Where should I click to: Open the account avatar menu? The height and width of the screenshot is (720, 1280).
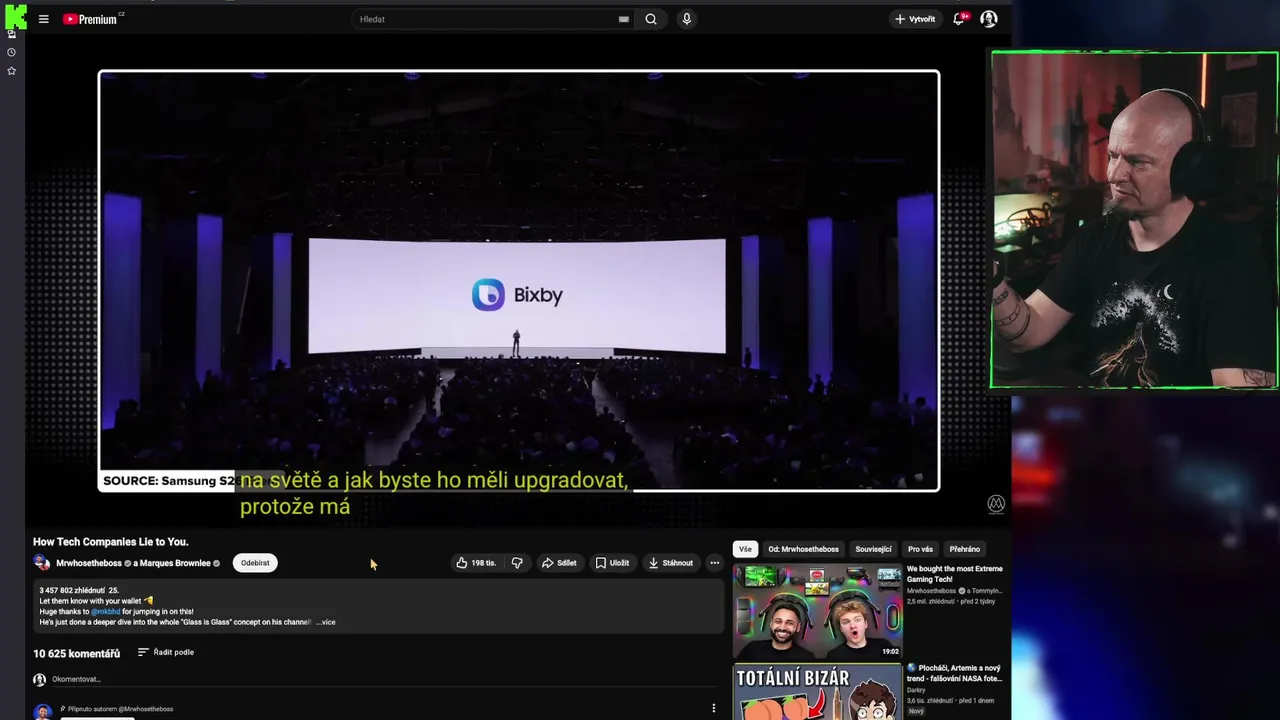[988, 19]
